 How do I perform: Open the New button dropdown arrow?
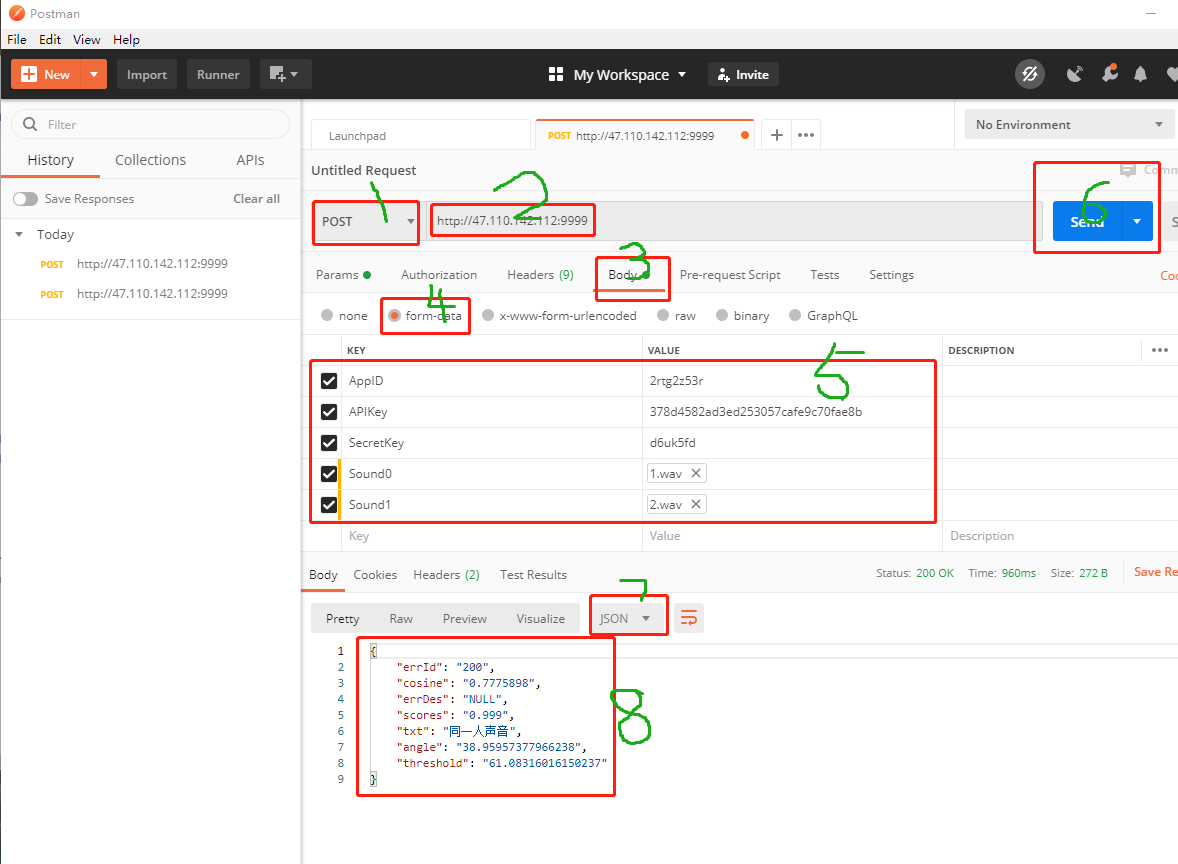pyautogui.click(x=94, y=74)
